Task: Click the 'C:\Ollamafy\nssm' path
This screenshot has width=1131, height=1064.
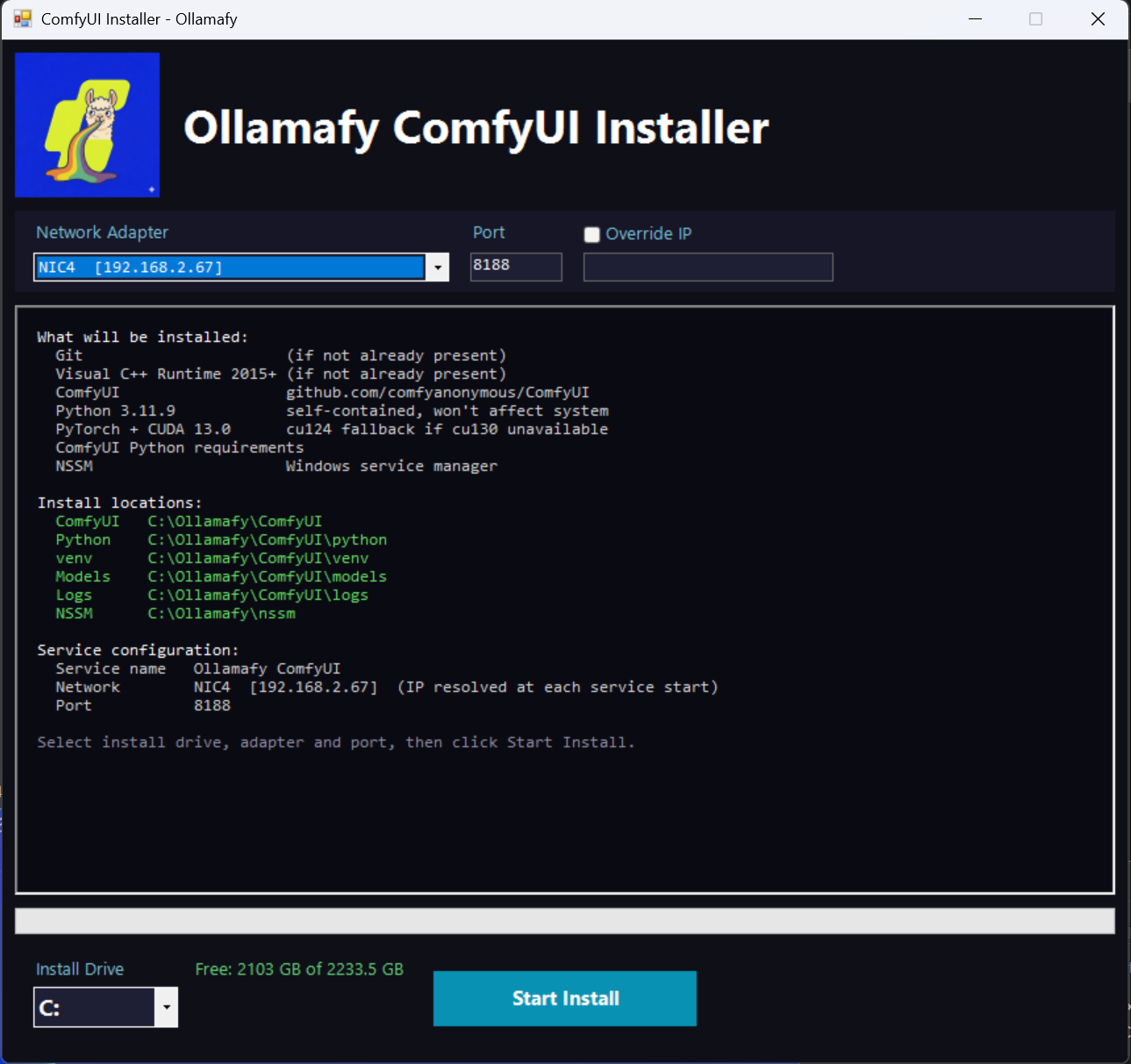Action: coord(221,613)
